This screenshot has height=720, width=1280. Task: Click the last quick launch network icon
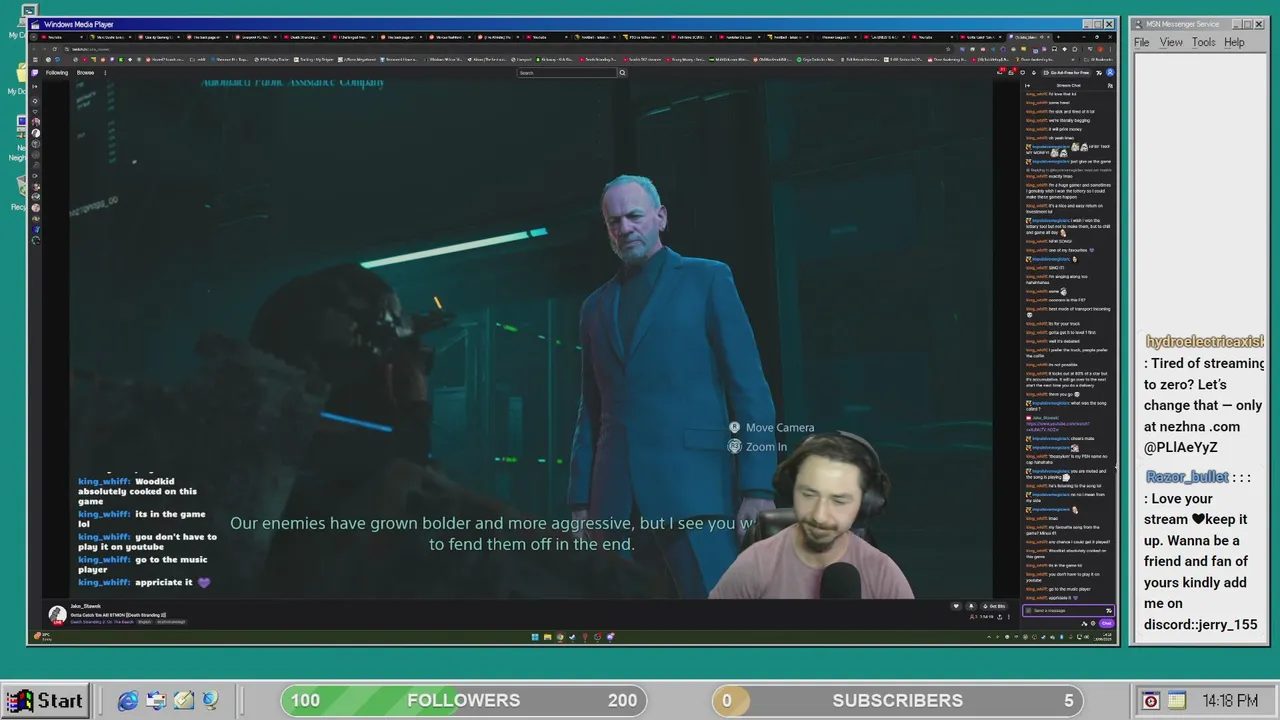pos(210,701)
